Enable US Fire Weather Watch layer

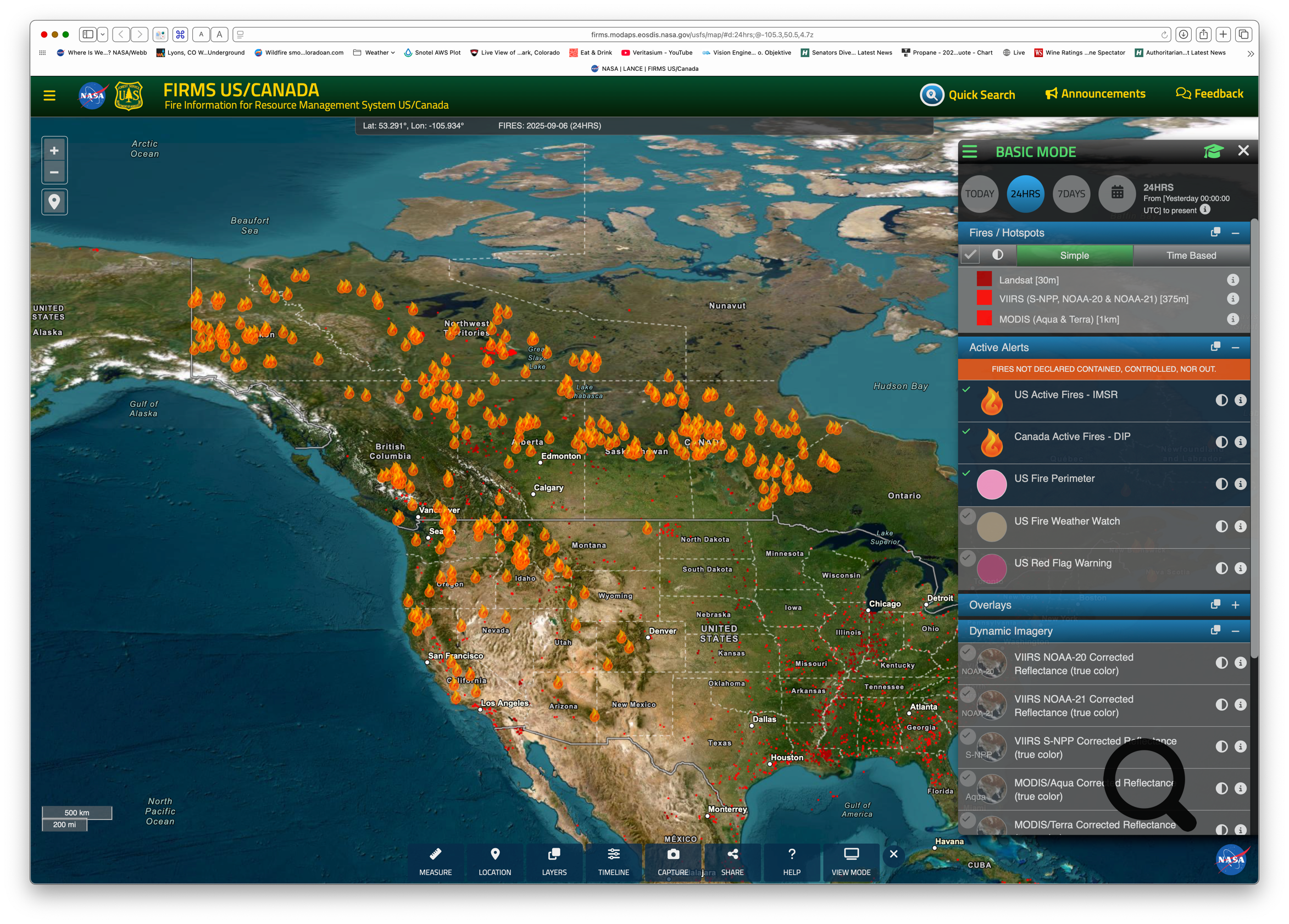tap(968, 516)
